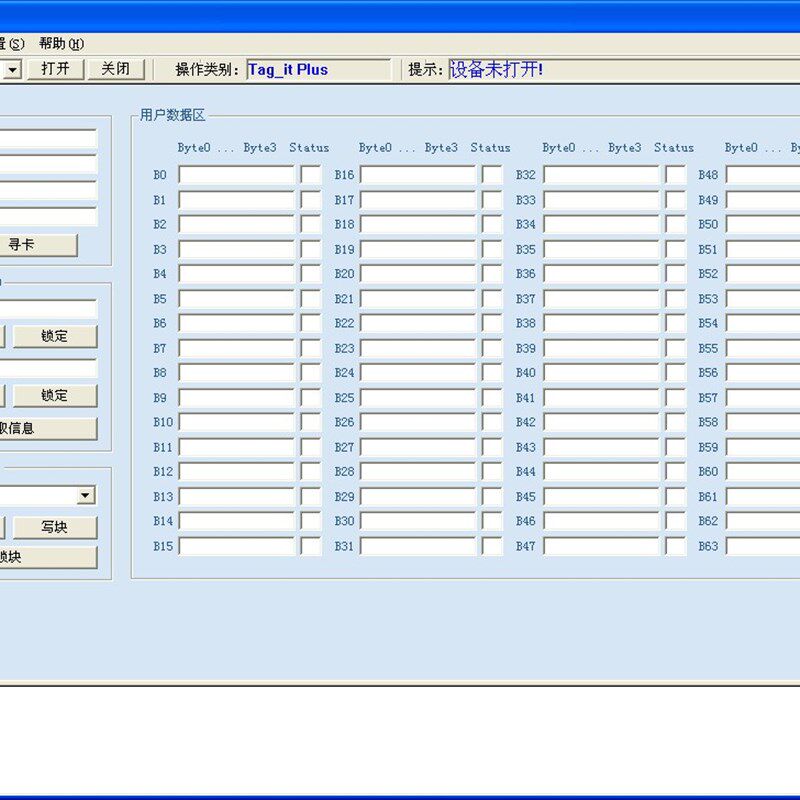Click the B42 data input field
This screenshot has width=800, height=800.
[601, 422]
